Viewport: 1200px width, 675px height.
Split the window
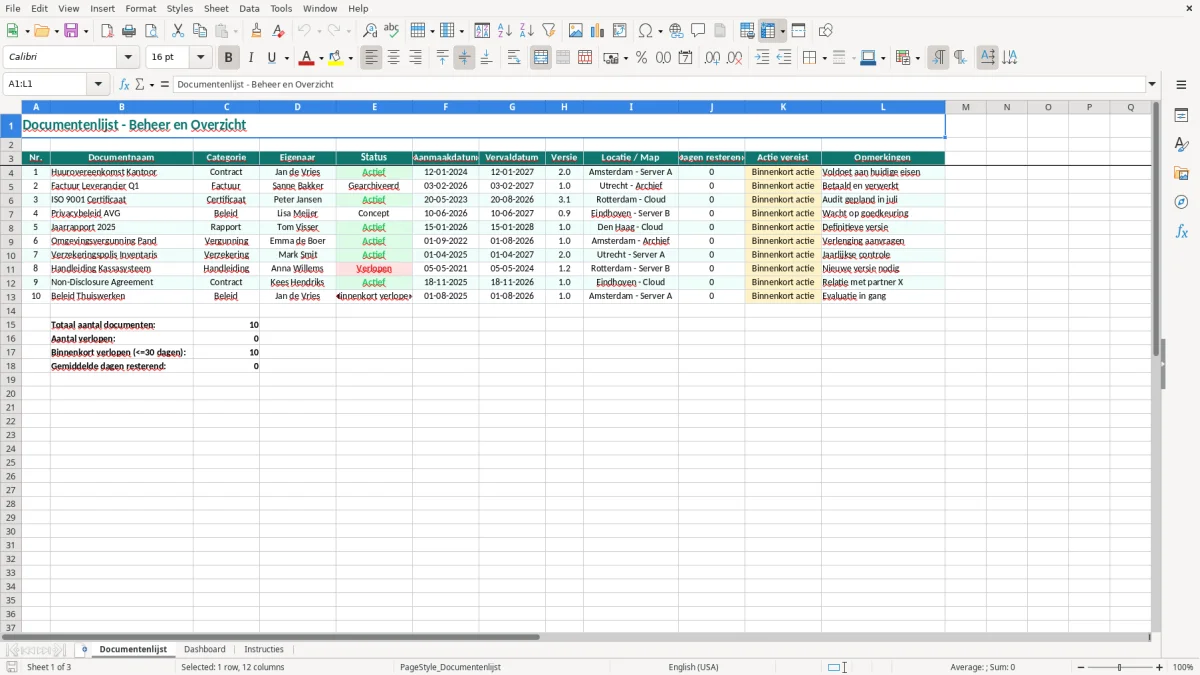tap(799, 31)
